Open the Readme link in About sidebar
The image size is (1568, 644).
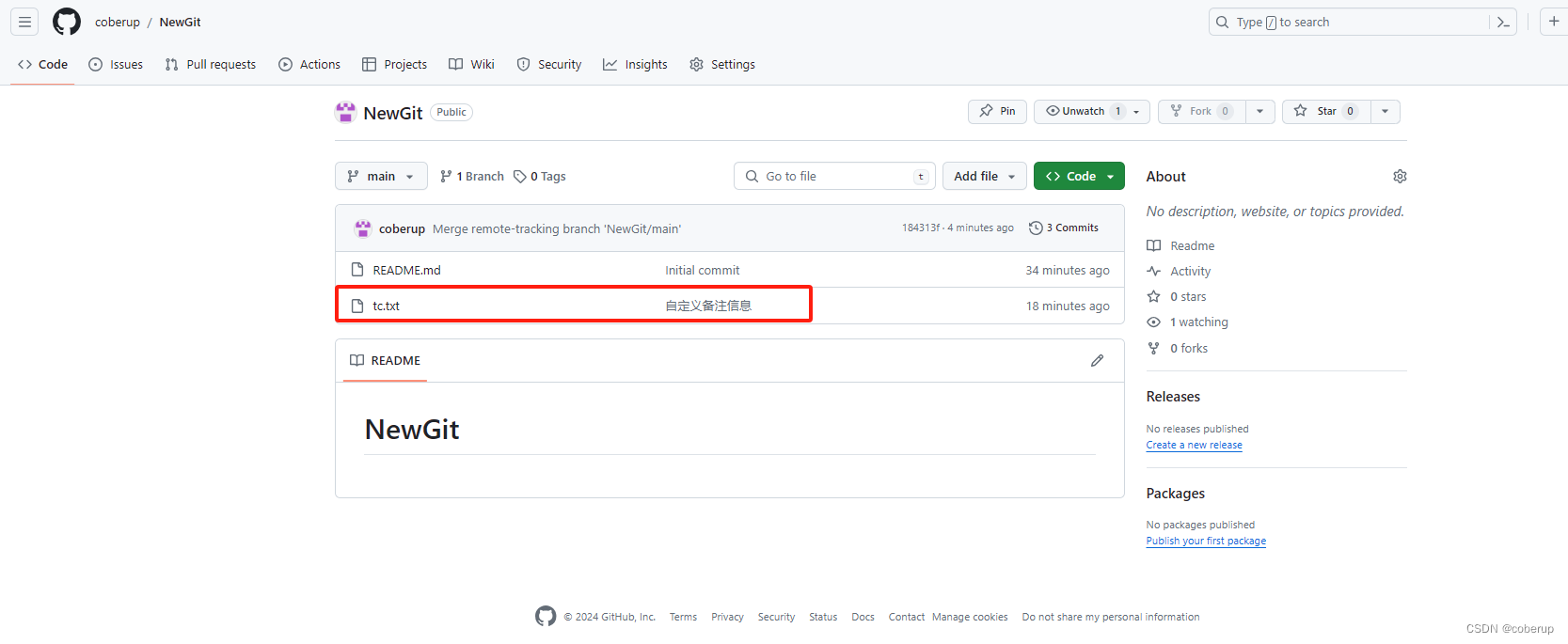[x=1180, y=246]
